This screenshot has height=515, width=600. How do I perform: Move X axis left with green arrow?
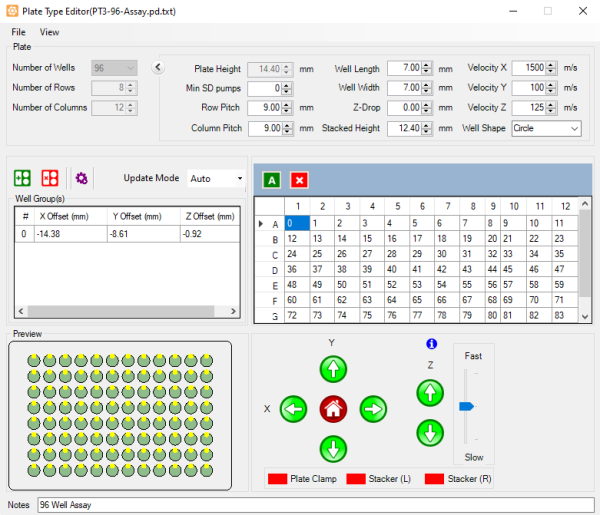[x=293, y=409]
